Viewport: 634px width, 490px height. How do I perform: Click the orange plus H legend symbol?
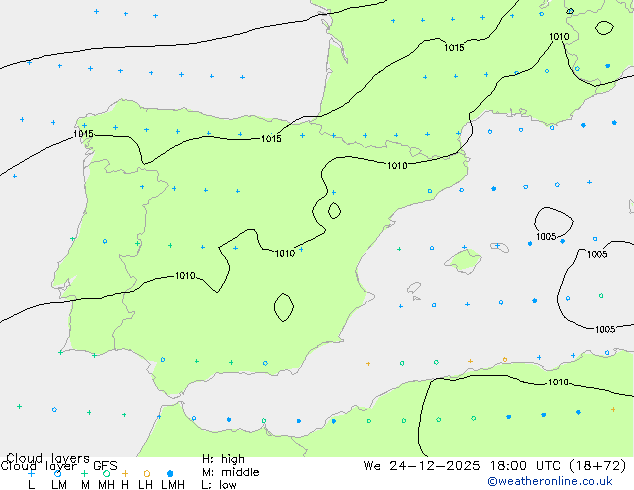point(125,473)
